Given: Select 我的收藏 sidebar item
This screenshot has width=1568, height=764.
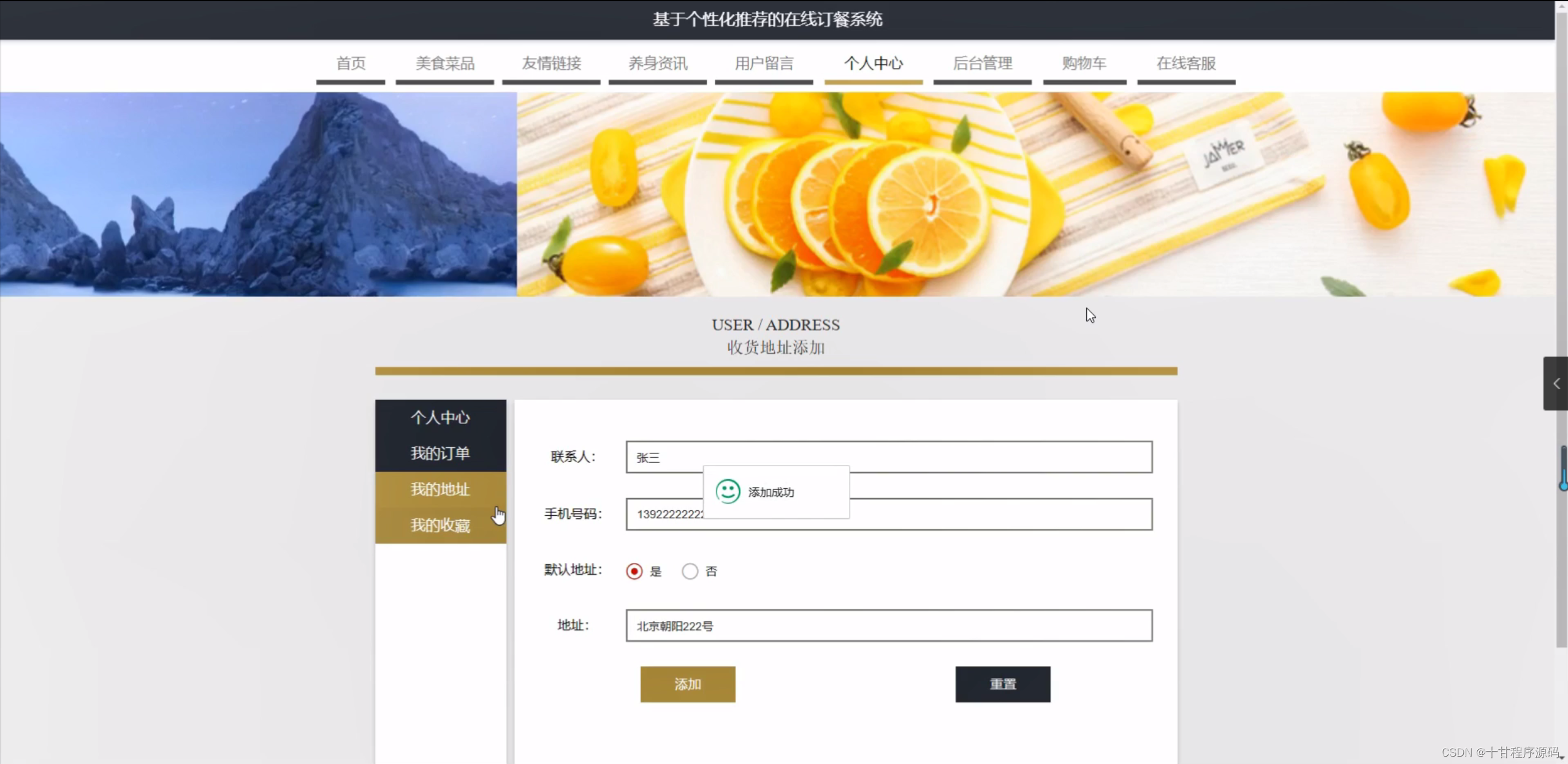Looking at the screenshot, I should coord(441,526).
